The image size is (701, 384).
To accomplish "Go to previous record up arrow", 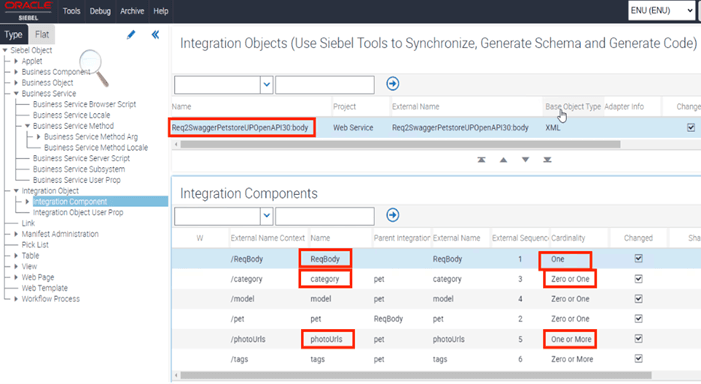I will click(503, 160).
